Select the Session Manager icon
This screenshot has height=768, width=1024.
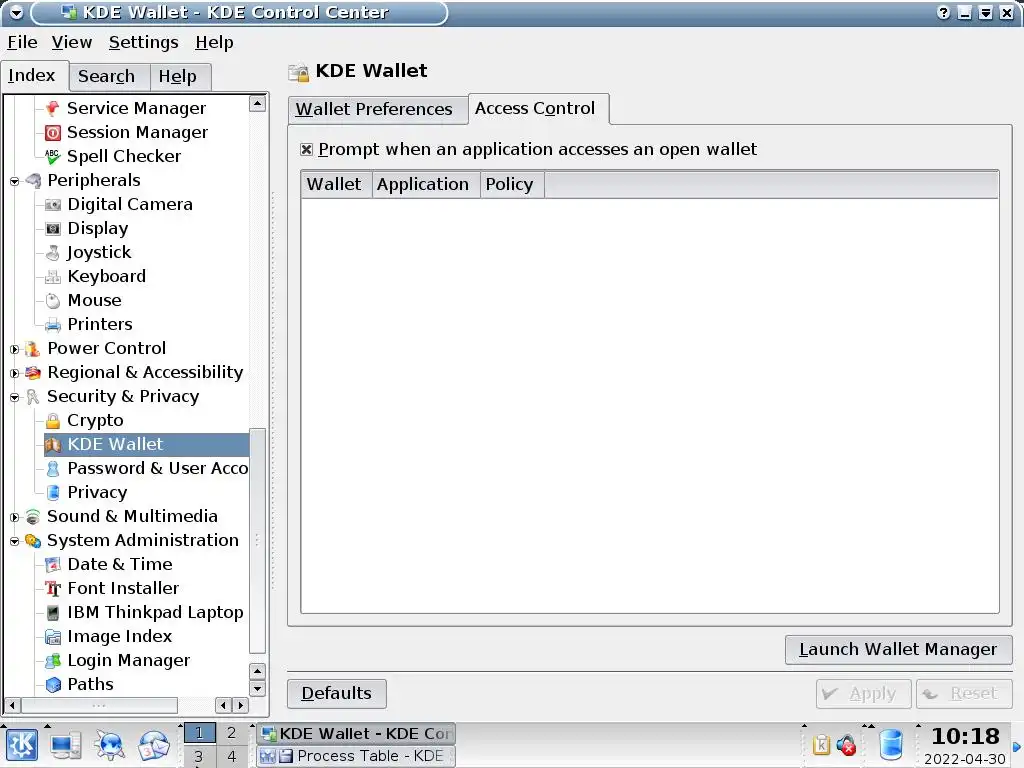[53, 133]
